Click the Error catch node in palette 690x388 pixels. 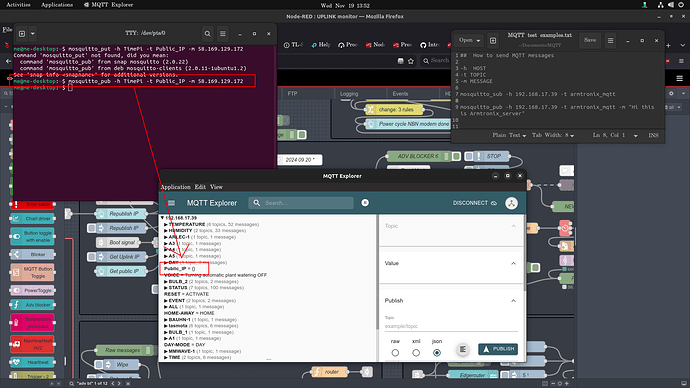tap(33, 204)
